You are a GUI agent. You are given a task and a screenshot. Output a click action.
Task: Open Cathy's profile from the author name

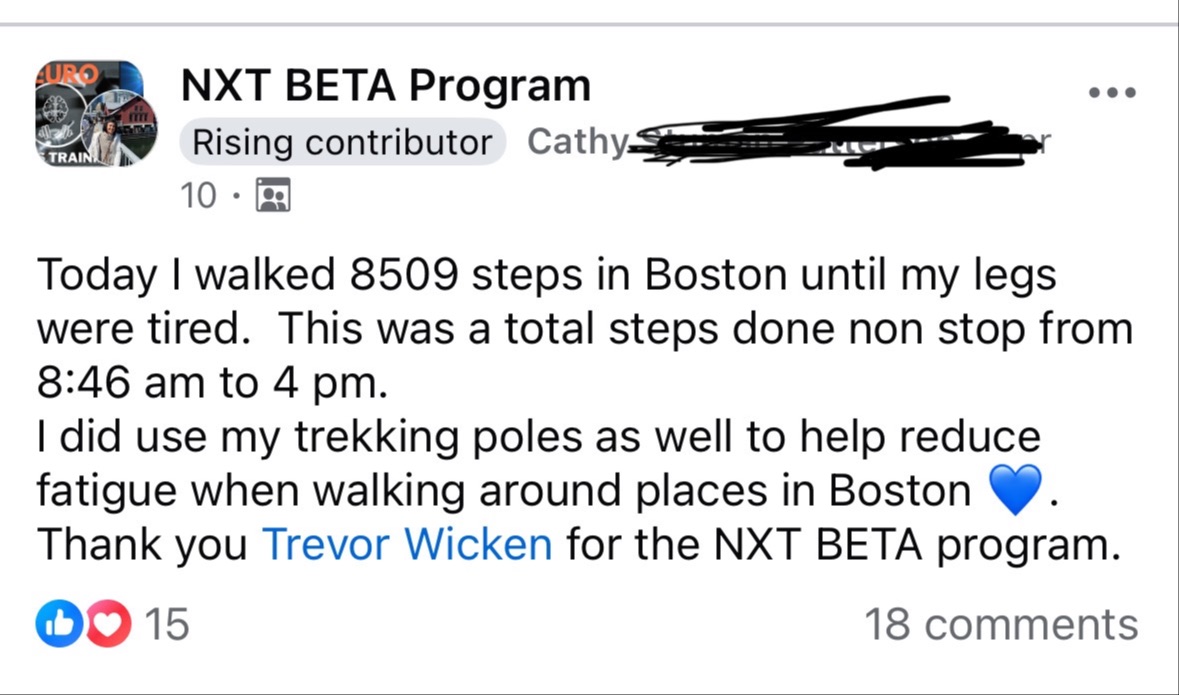(x=575, y=142)
